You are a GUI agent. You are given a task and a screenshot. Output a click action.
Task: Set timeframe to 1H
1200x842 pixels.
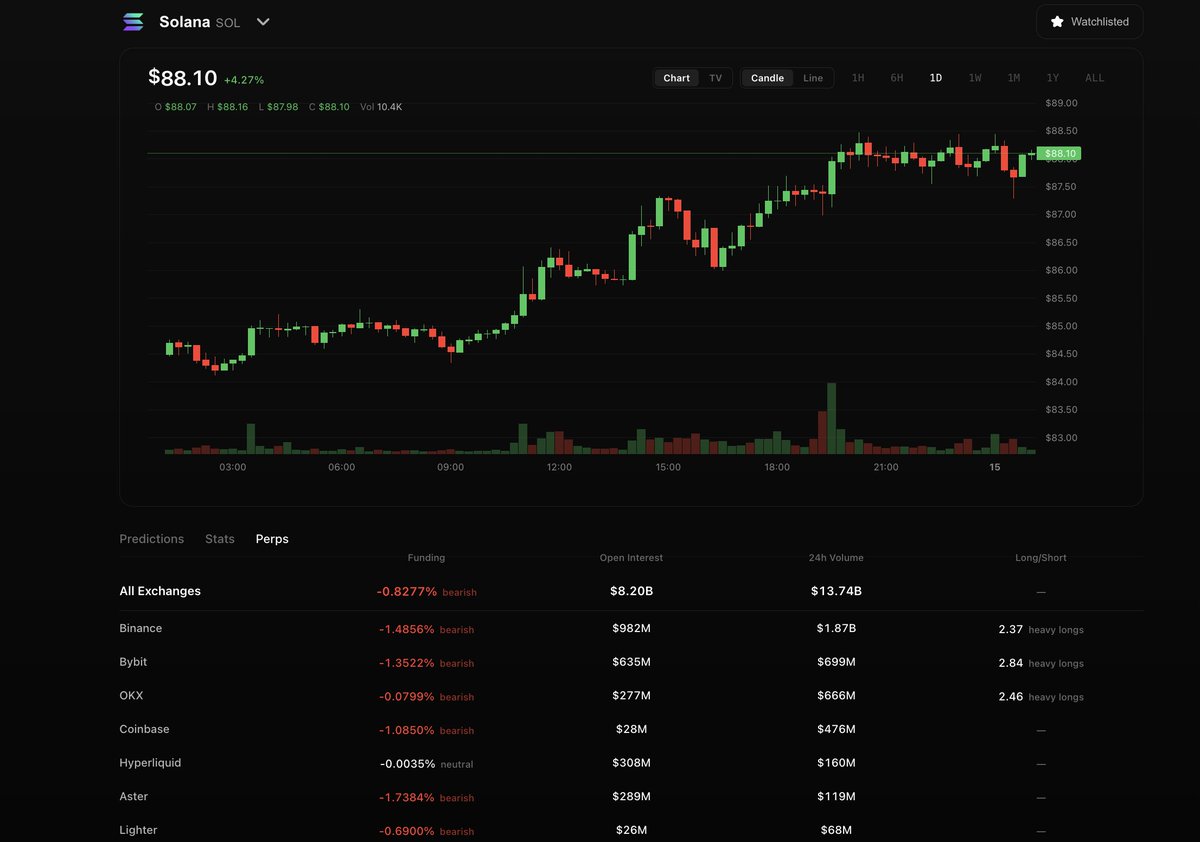[x=858, y=78]
